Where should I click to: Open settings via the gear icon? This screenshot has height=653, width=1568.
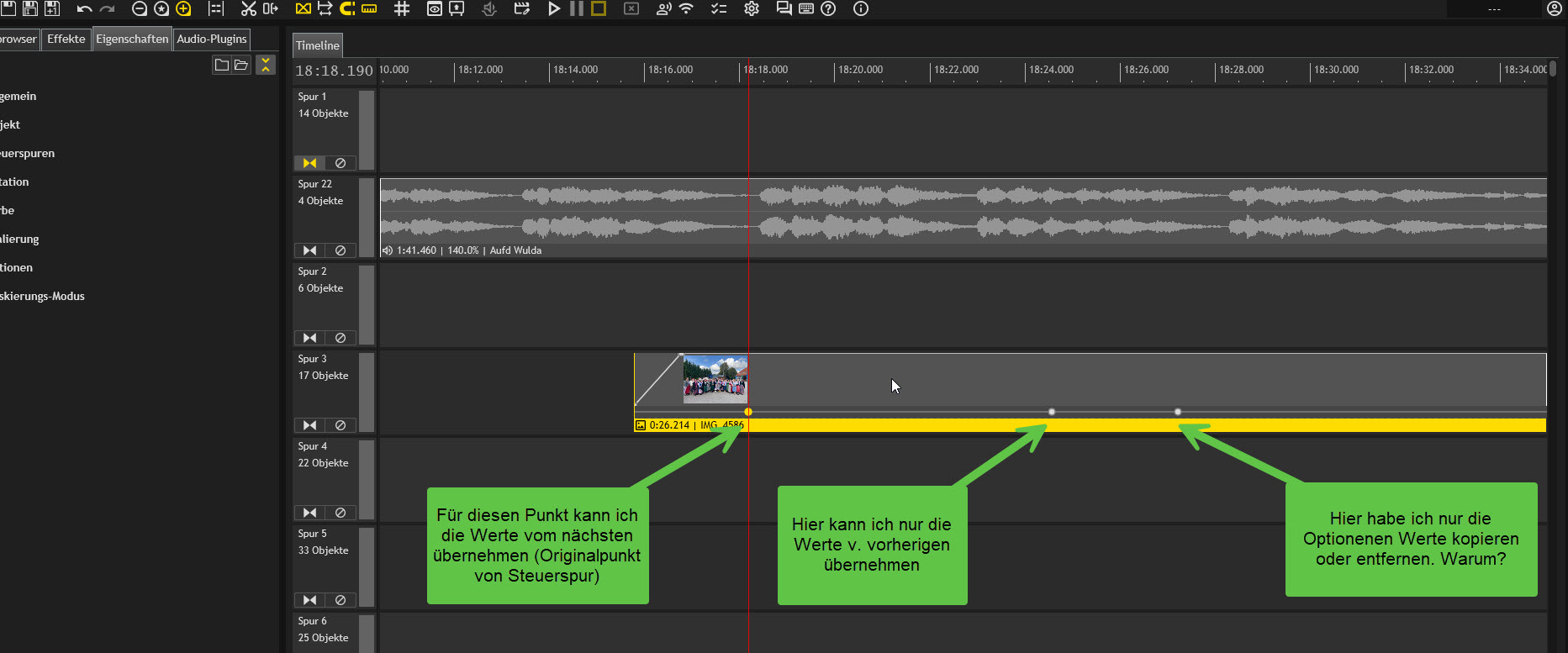(x=752, y=9)
